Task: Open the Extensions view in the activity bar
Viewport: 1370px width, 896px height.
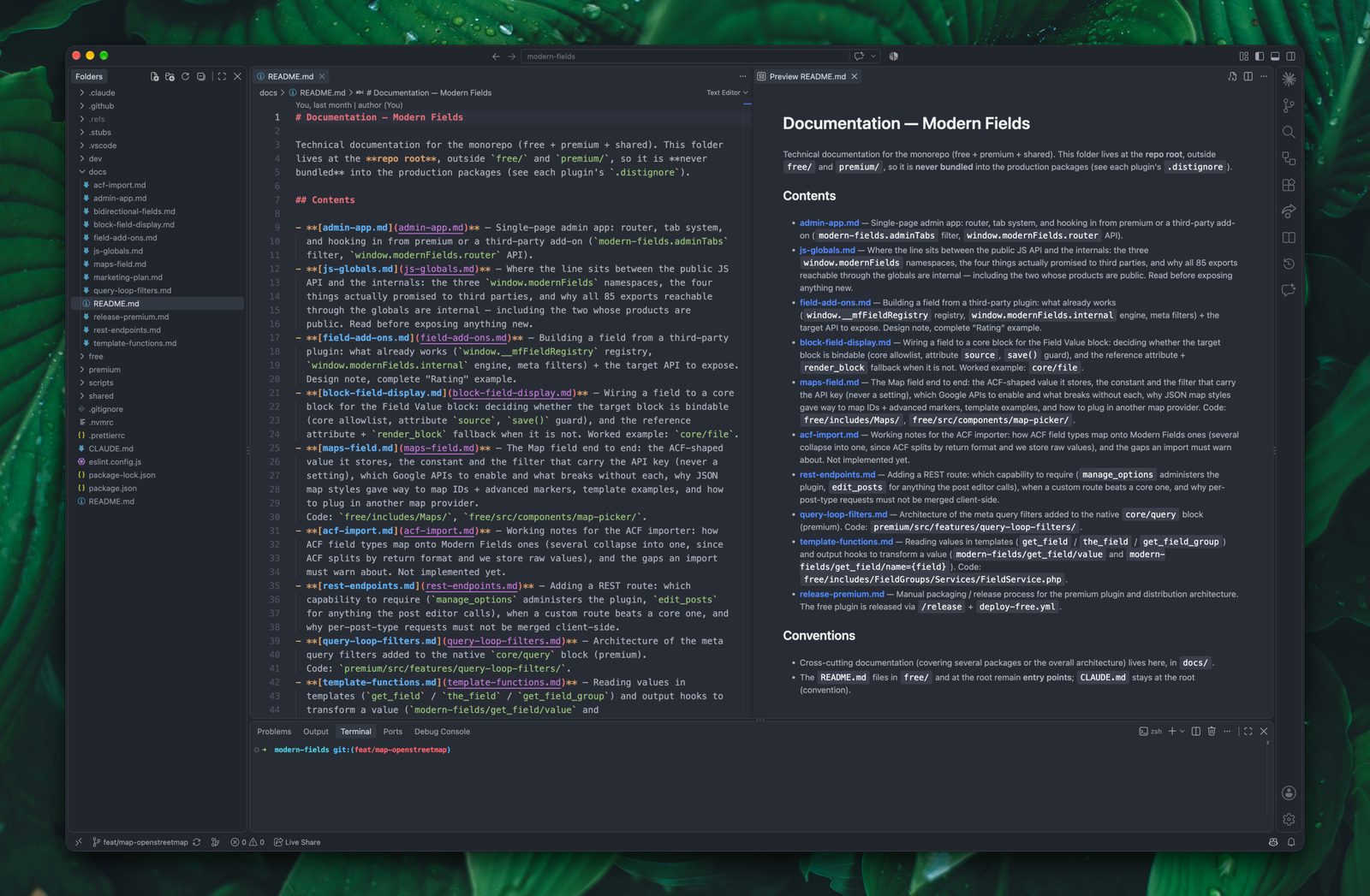Action: point(1289,185)
